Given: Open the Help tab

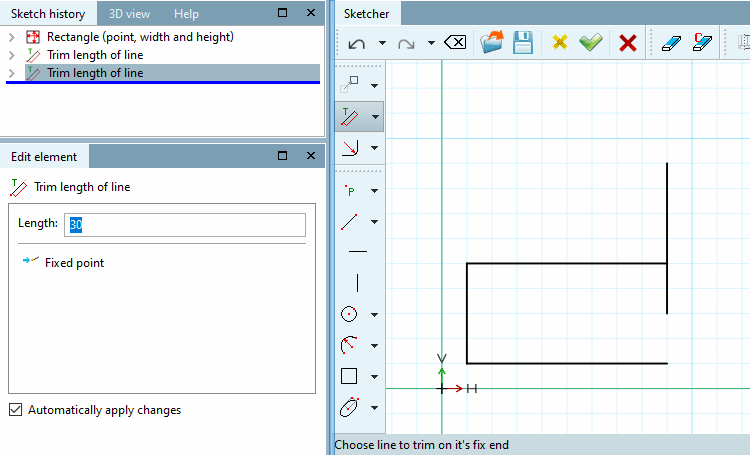Looking at the screenshot, I should coord(186,14).
